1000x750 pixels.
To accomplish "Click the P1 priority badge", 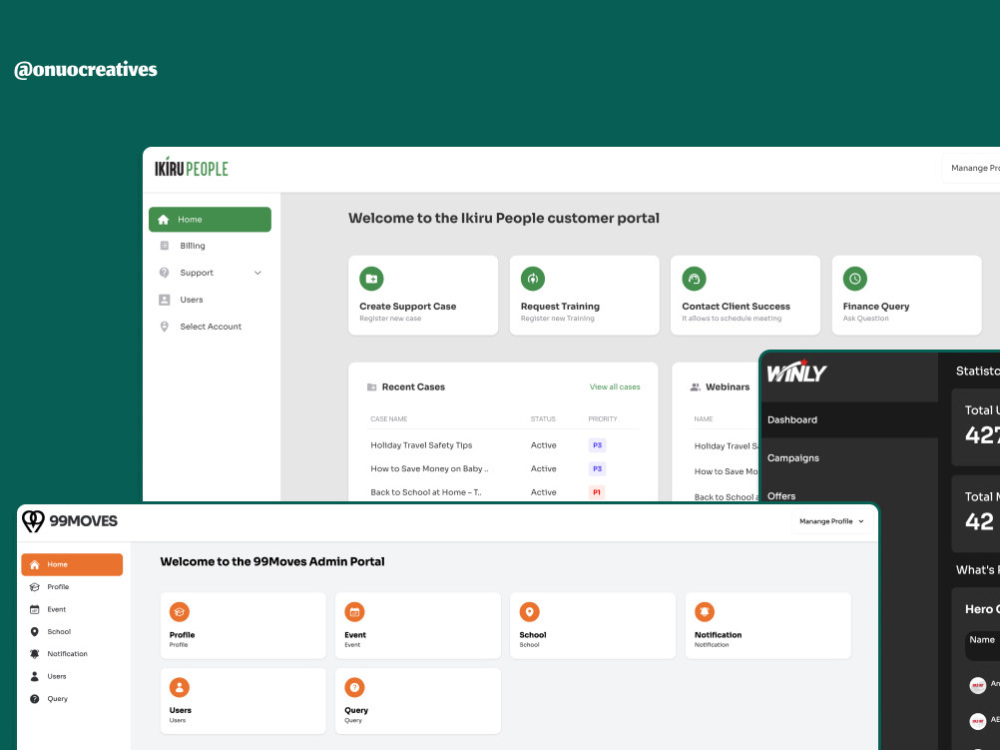I will coord(597,492).
